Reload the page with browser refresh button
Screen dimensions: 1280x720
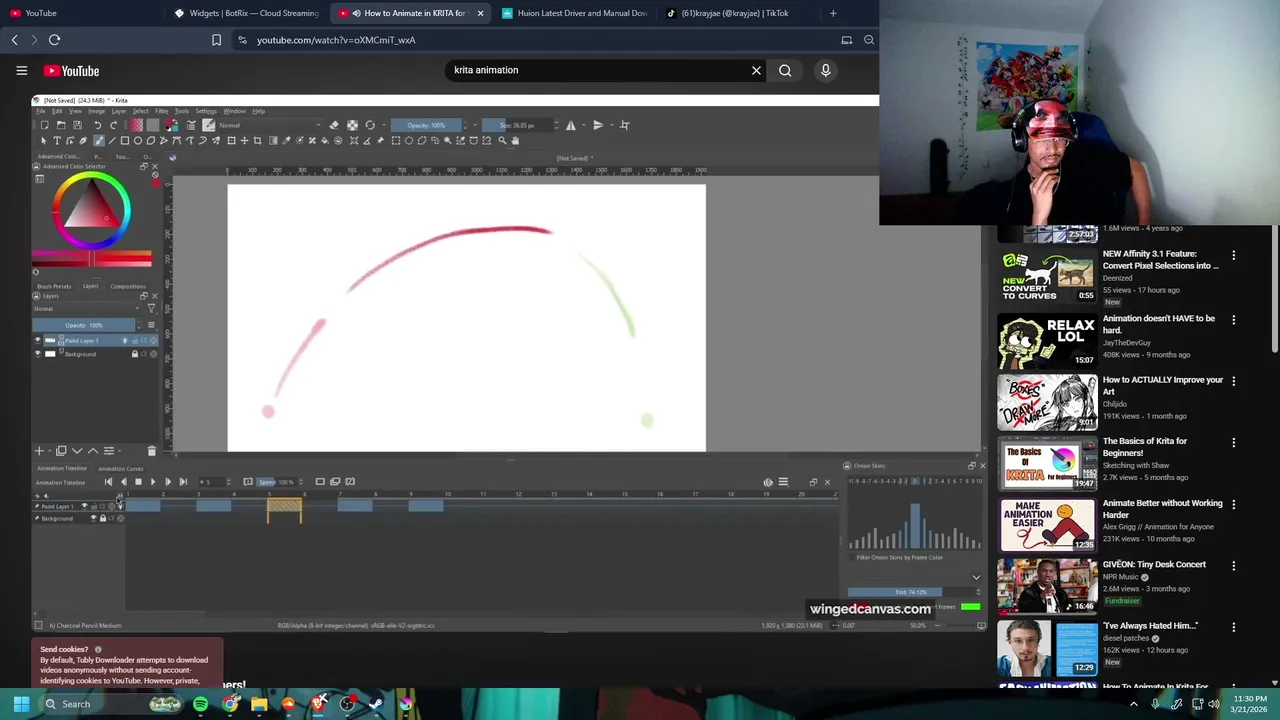(x=54, y=40)
